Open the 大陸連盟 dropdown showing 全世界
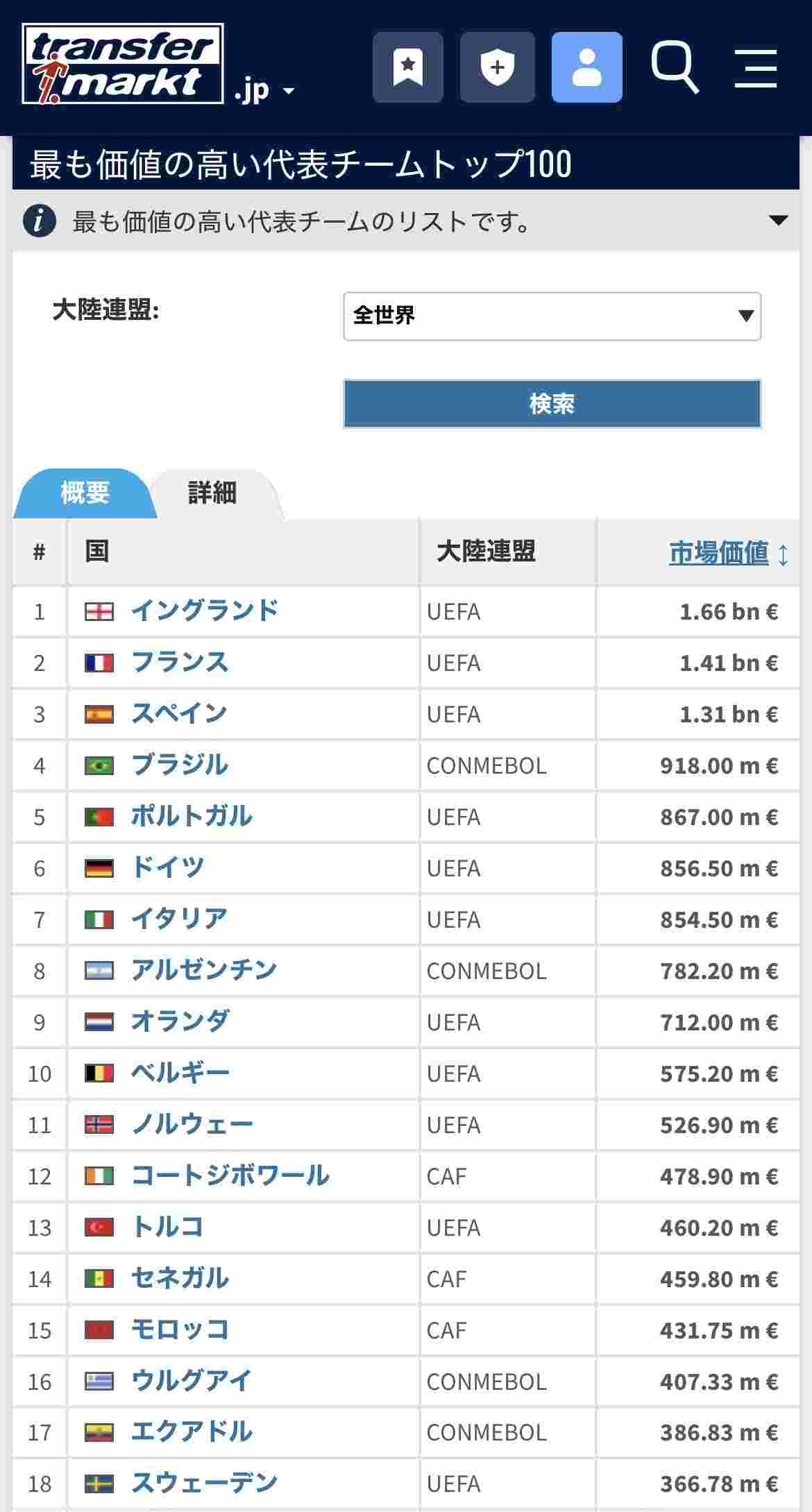 tap(552, 316)
